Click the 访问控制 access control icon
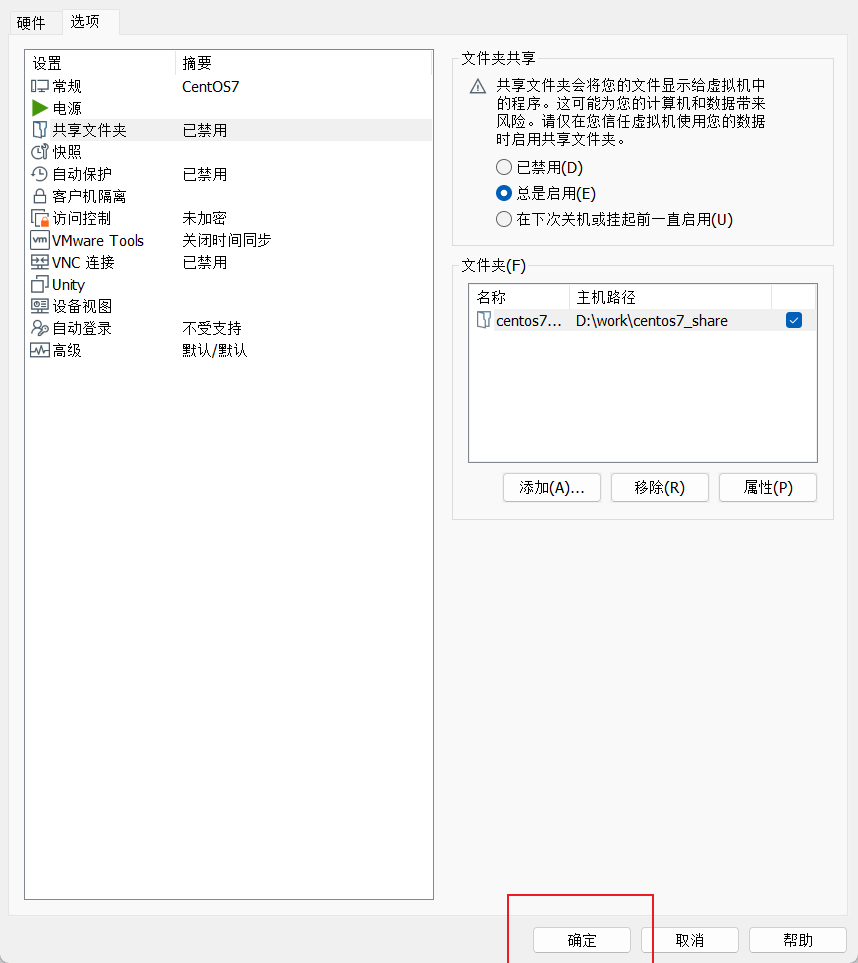The image size is (858, 963). pyautogui.click(x=40, y=218)
